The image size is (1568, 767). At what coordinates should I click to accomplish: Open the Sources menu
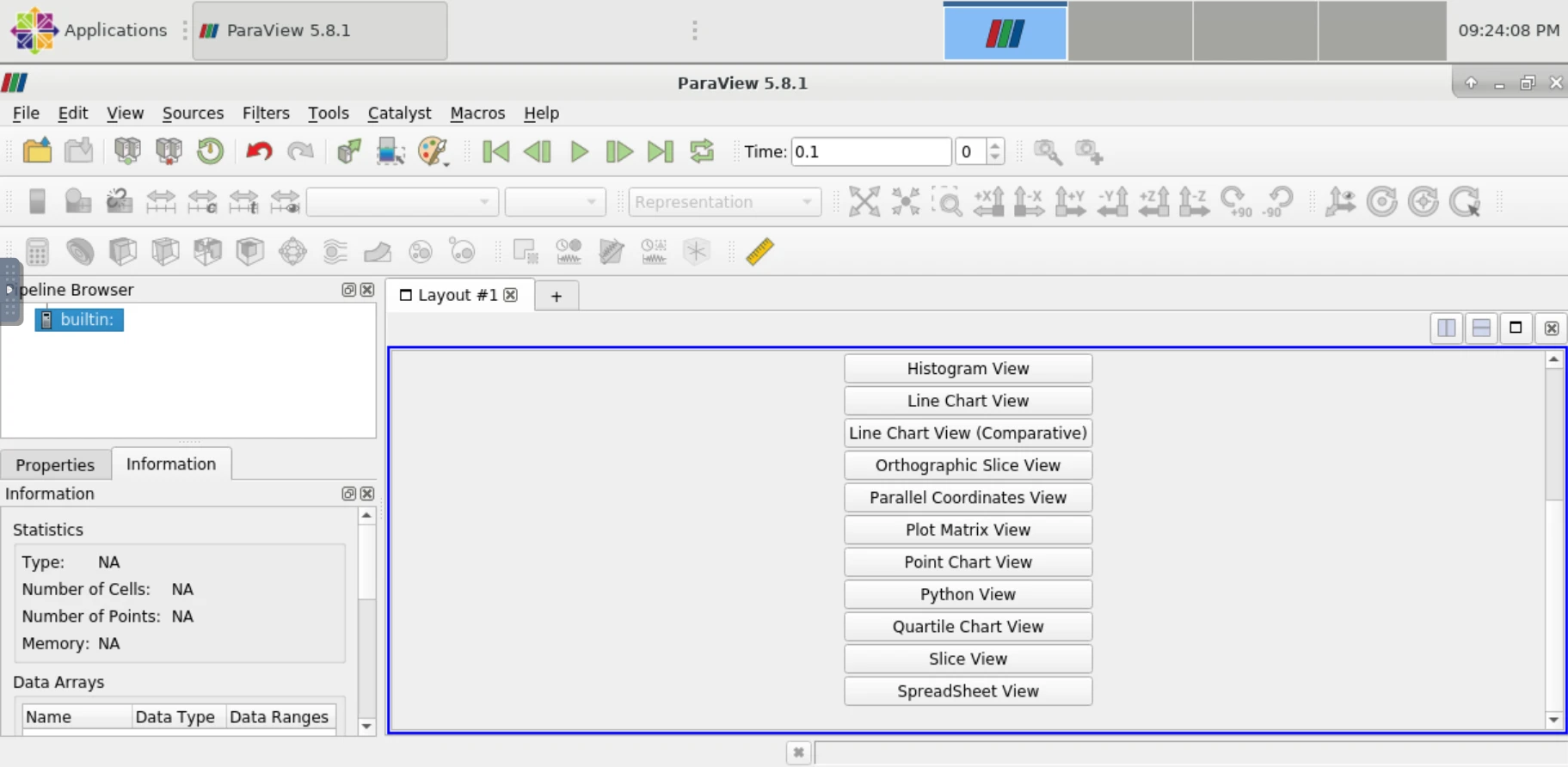coord(193,113)
